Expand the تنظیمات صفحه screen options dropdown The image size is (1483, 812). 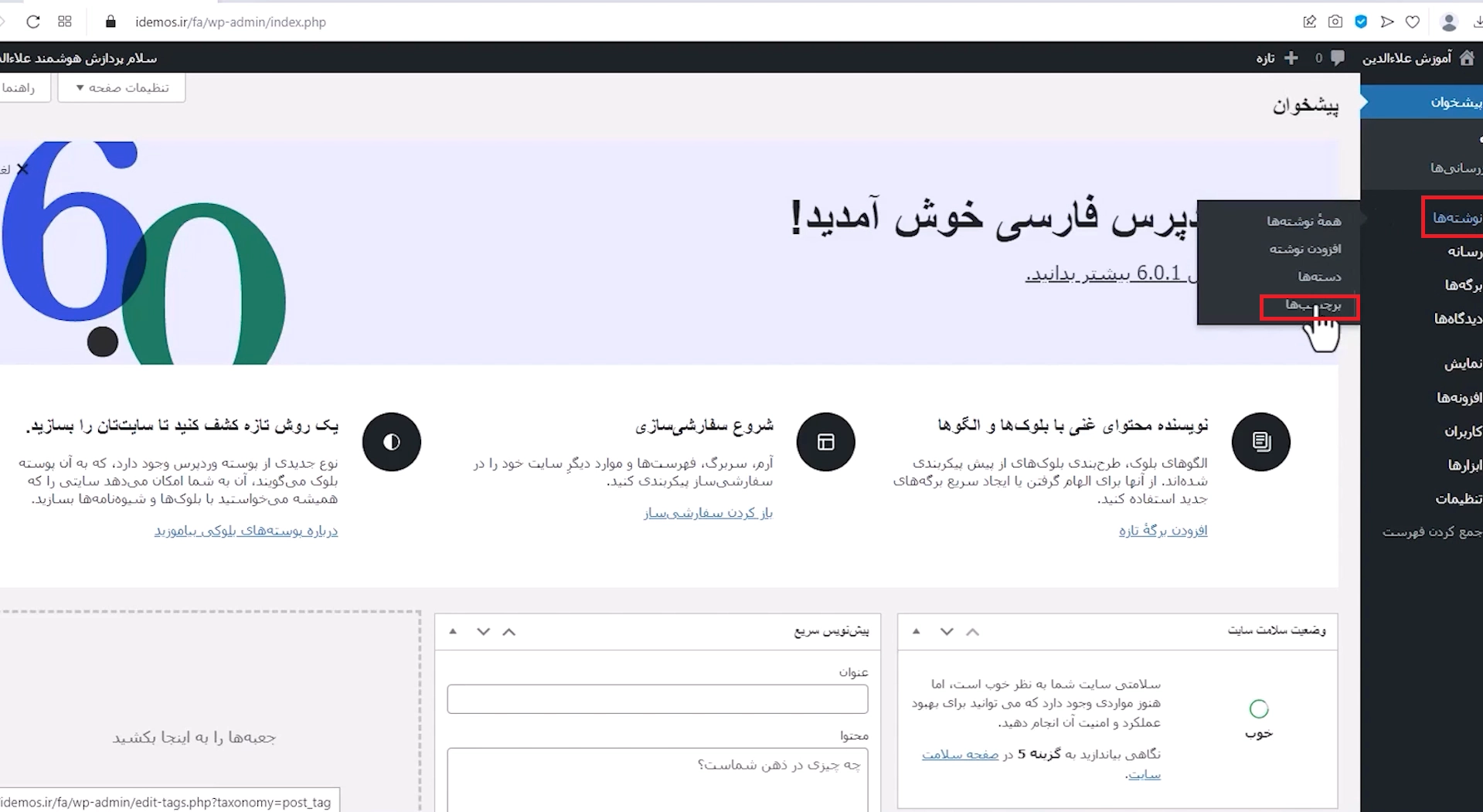pyautogui.click(x=121, y=87)
